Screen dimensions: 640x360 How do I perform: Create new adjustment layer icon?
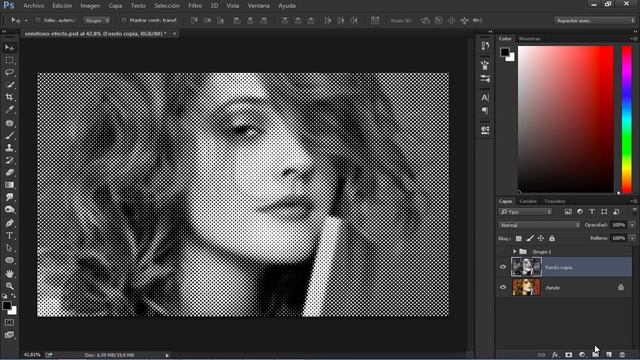582,355
